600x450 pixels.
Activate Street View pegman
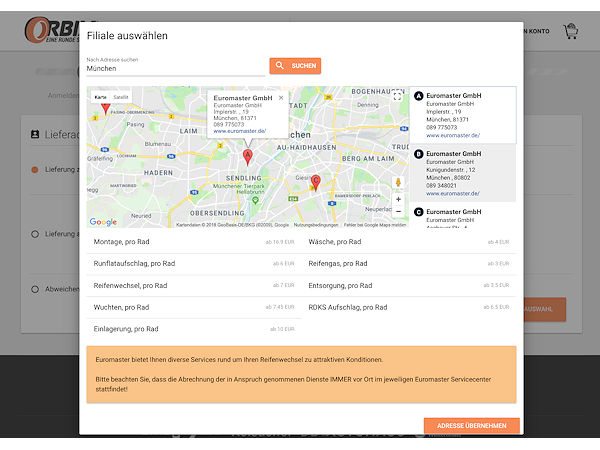click(x=398, y=183)
